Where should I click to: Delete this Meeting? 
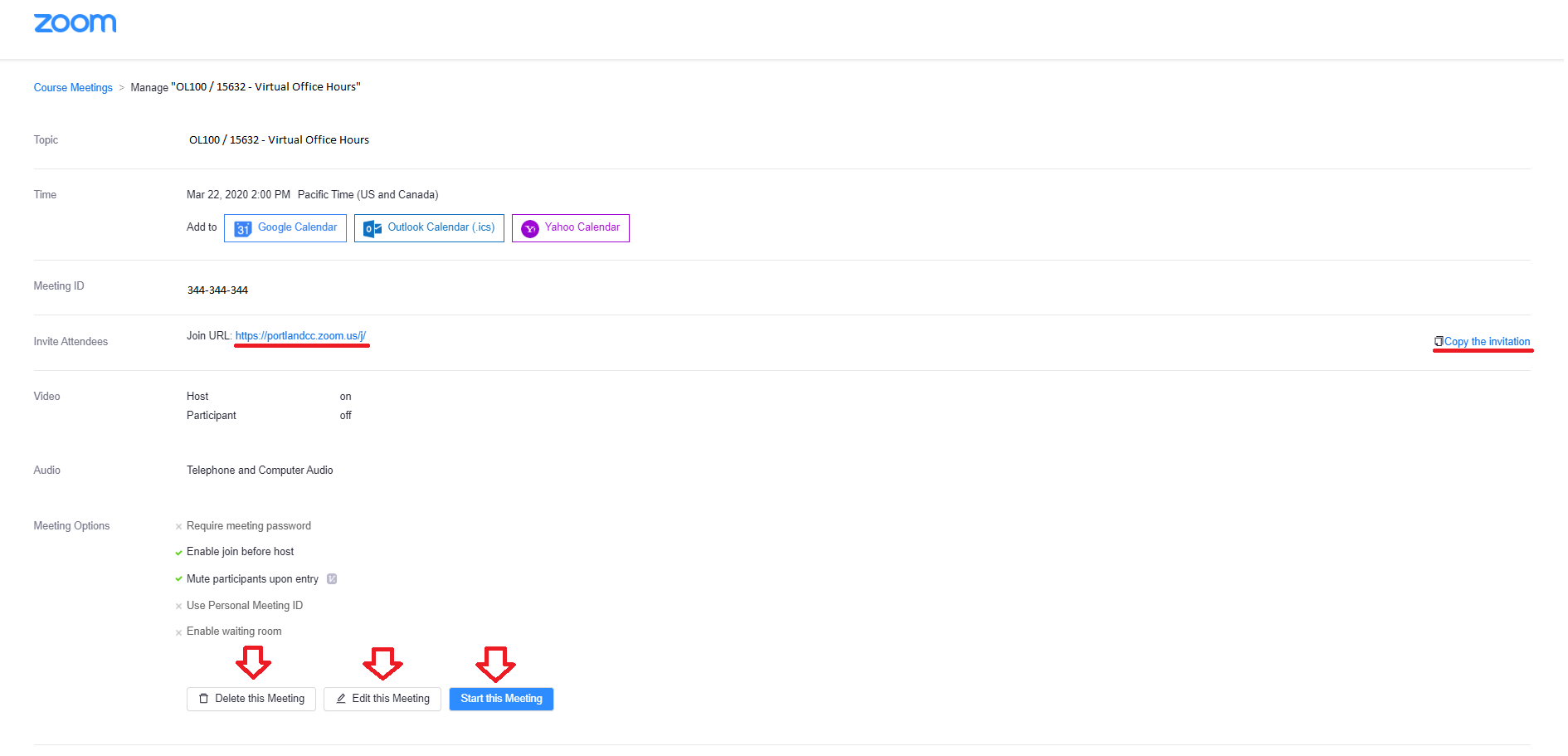point(251,698)
